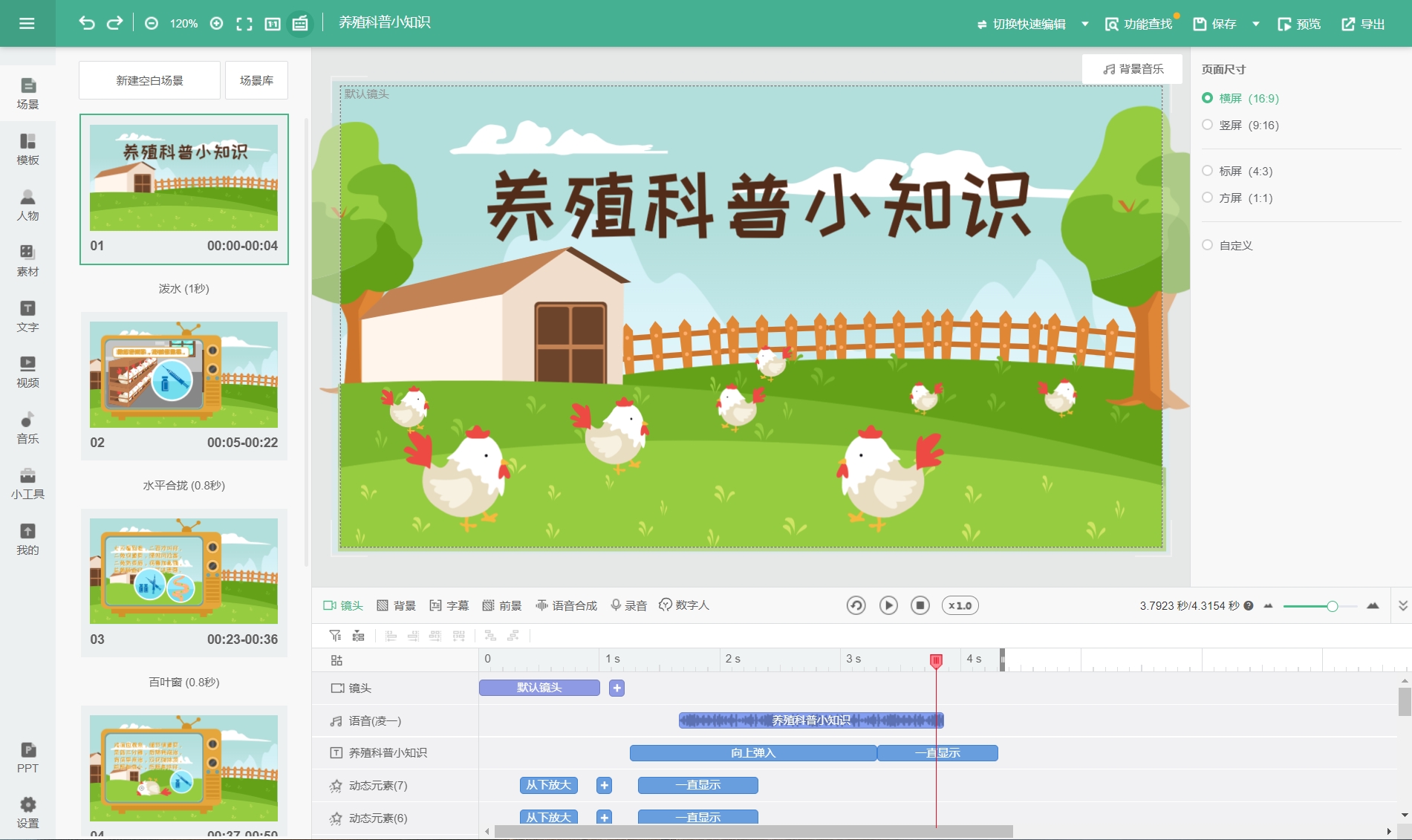Screen dimensions: 1412x840
Task: Open 水平合拢 (0.8秒) transition selector
Action: click(183, 485)
